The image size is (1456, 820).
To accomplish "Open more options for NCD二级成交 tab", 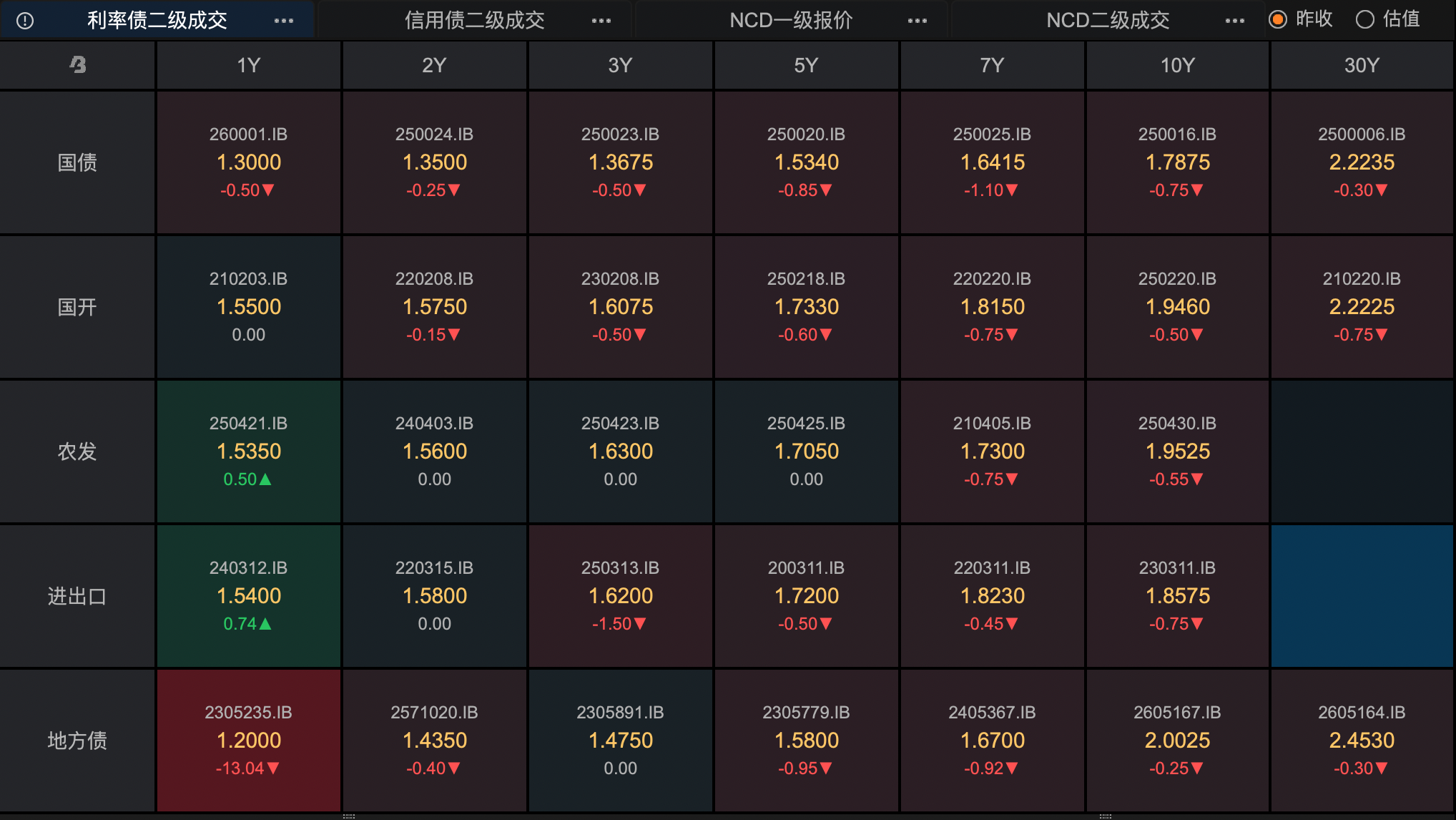I will point(1234,21).
